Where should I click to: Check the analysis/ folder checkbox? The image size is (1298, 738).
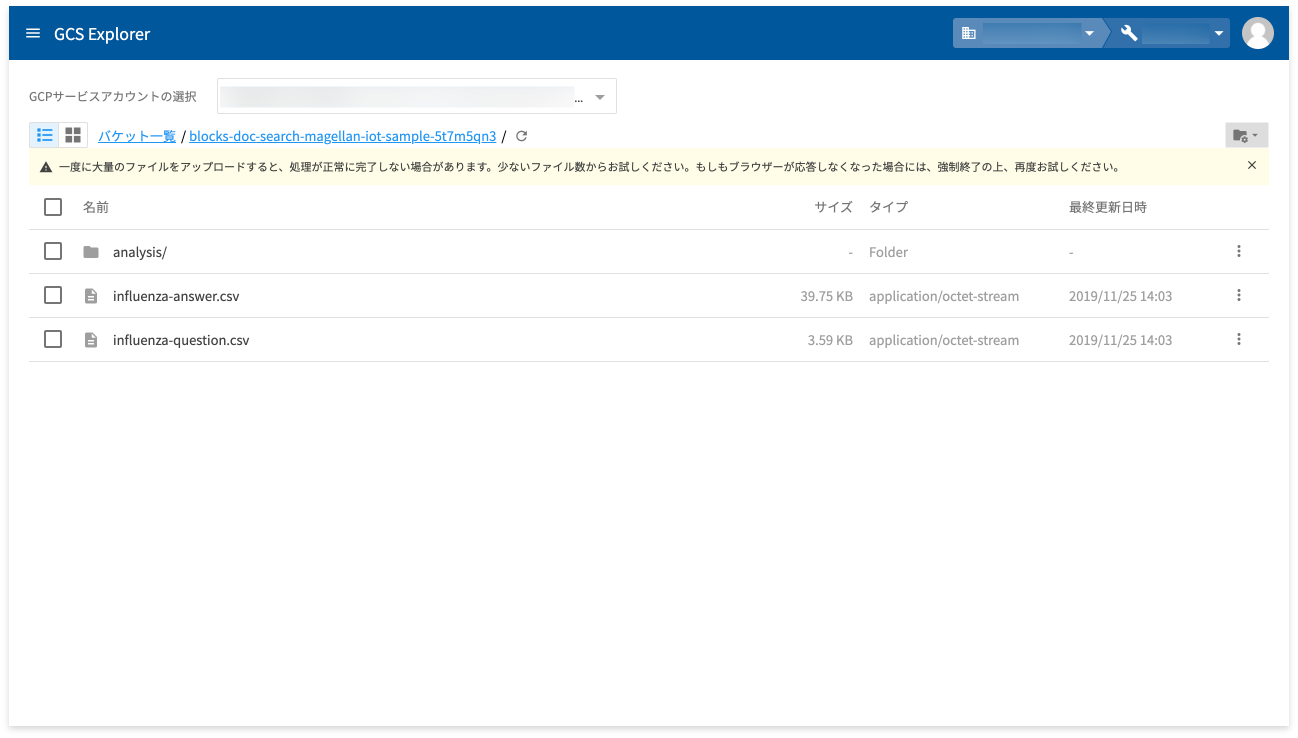(53, 251)
